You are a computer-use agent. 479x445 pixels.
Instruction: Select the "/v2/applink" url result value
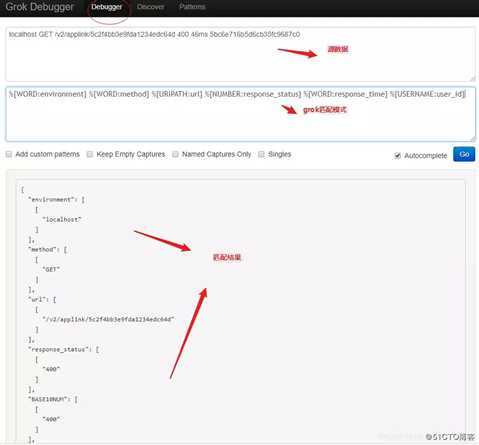click(x=108, y=319)
